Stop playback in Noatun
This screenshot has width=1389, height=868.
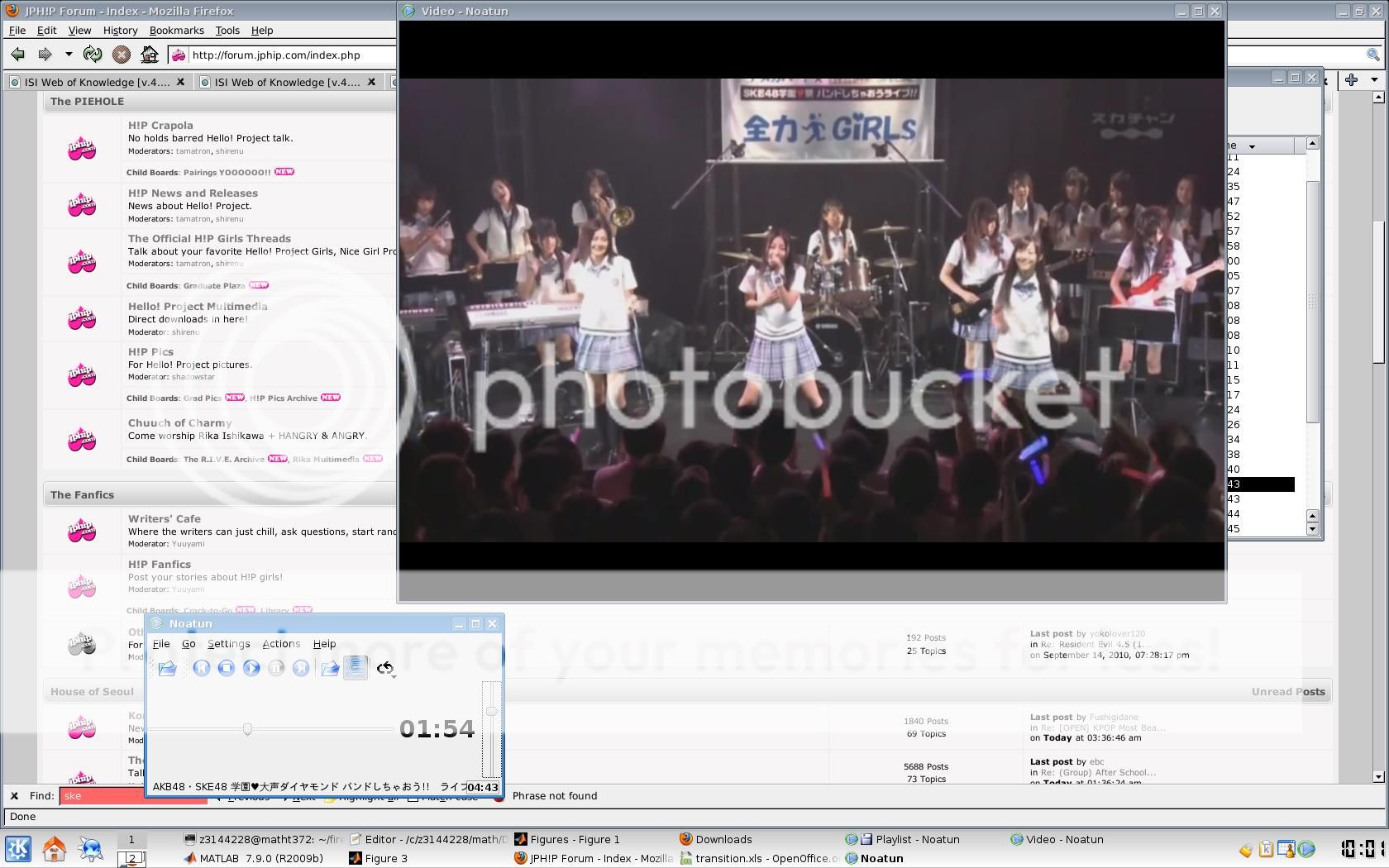click(227, 668)
